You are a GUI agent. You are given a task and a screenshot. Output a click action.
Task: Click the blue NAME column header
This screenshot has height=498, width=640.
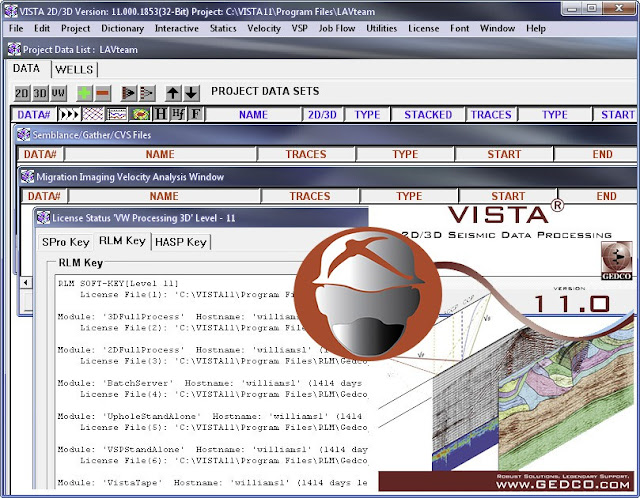253,114
